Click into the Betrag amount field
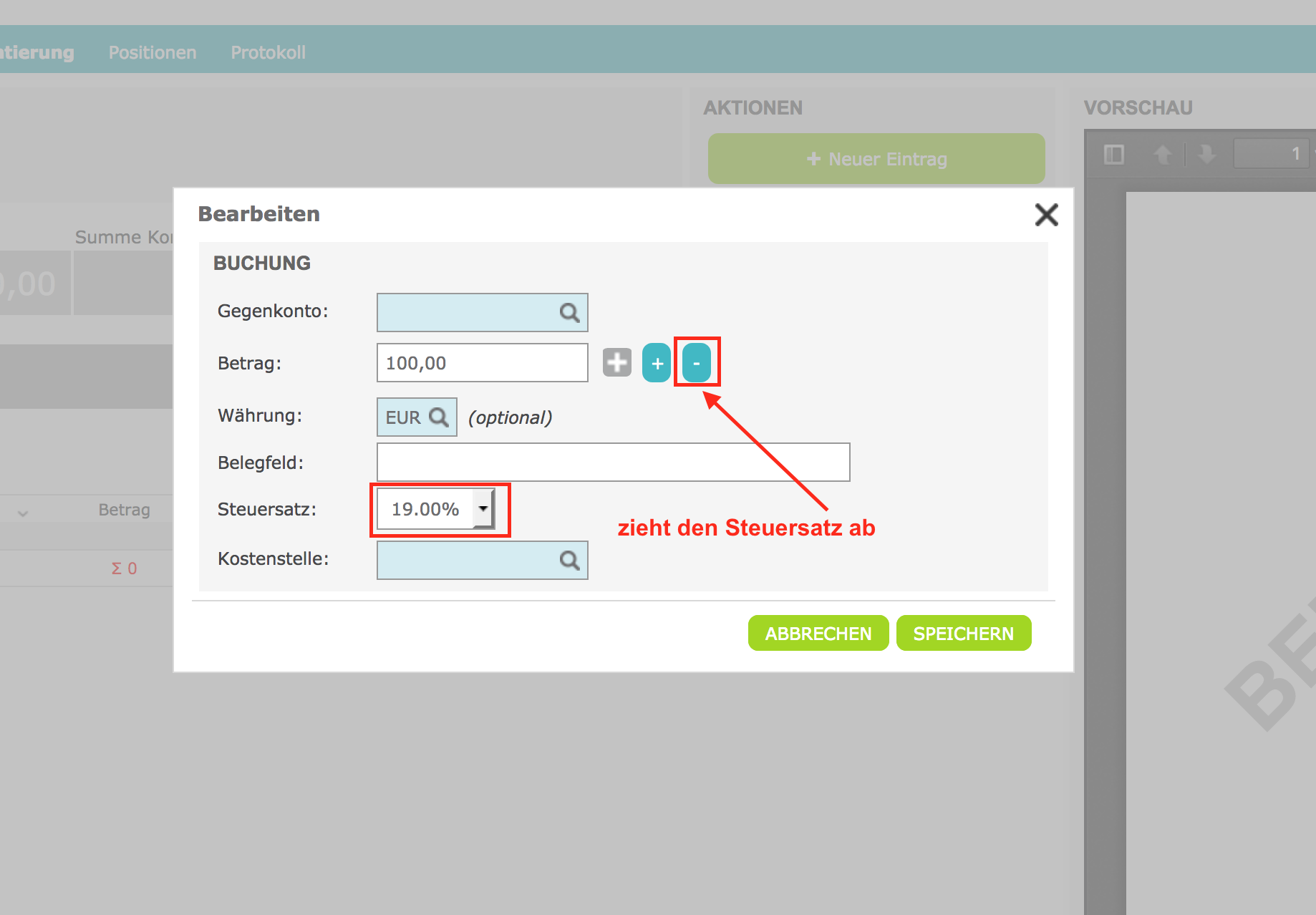 [x=481, y=363]
